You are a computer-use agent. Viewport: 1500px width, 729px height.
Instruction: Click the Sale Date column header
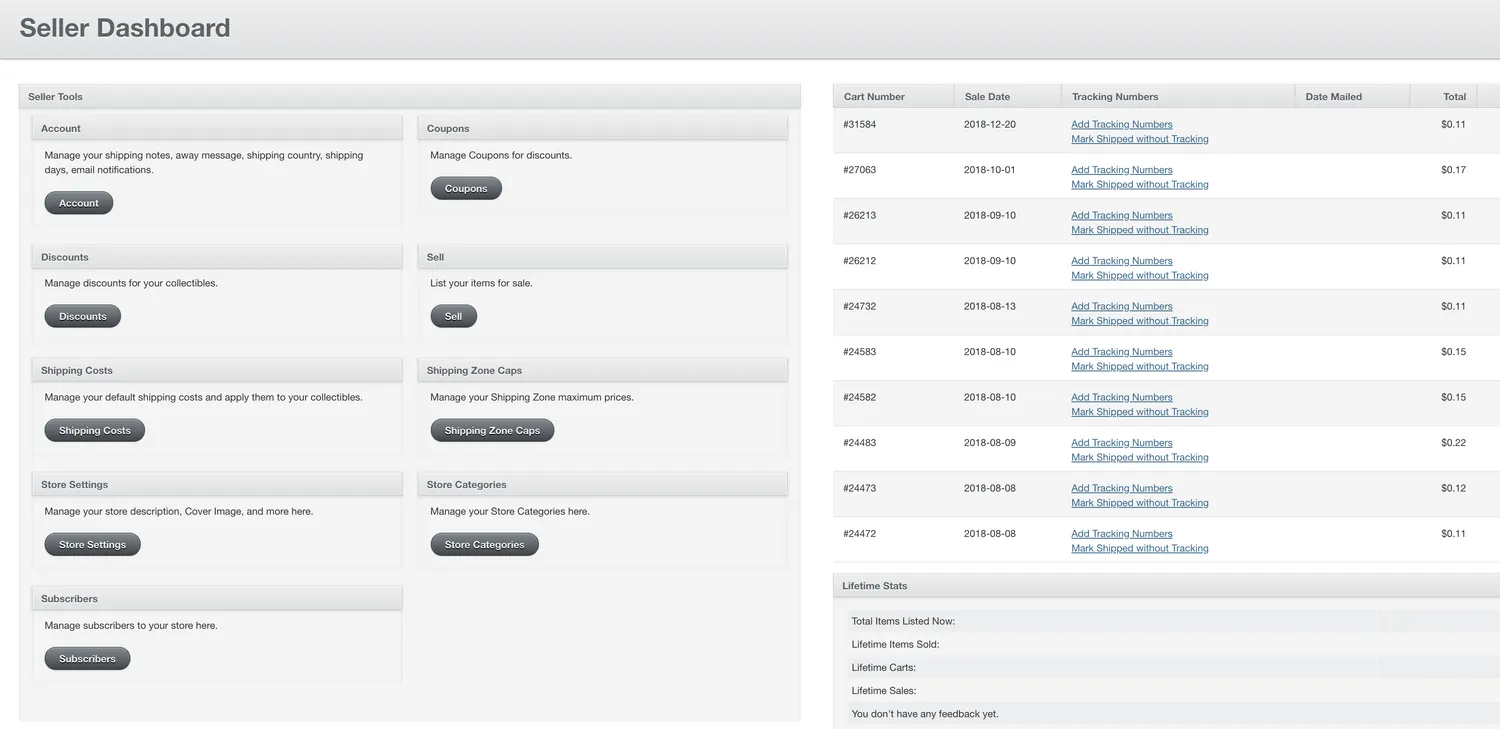[x=987, y=97]
